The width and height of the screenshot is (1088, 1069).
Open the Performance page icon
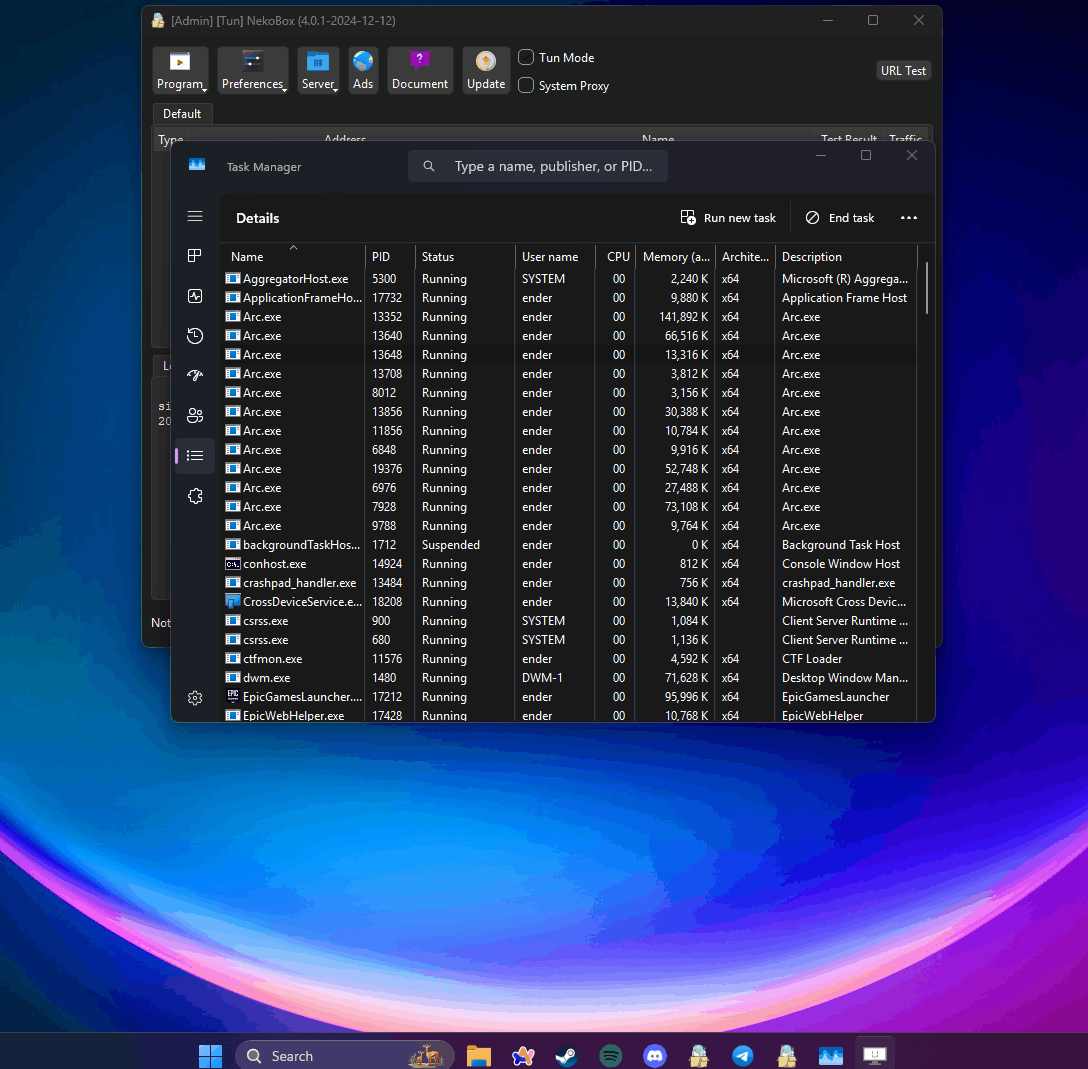click(195, 296)
